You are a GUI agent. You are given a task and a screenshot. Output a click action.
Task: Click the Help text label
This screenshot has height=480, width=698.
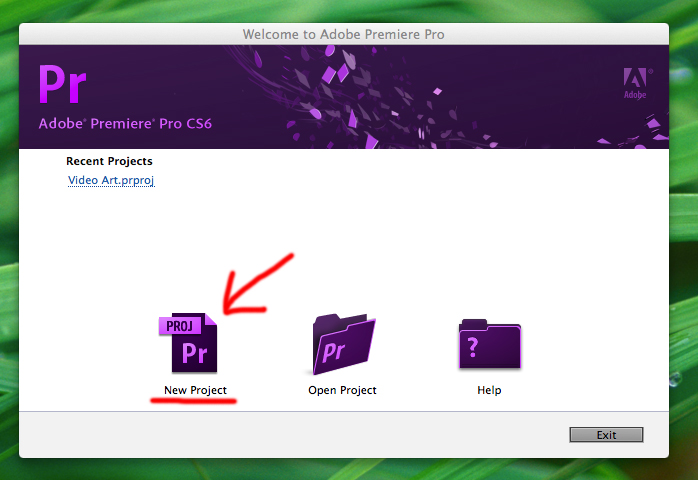(489, 390)
